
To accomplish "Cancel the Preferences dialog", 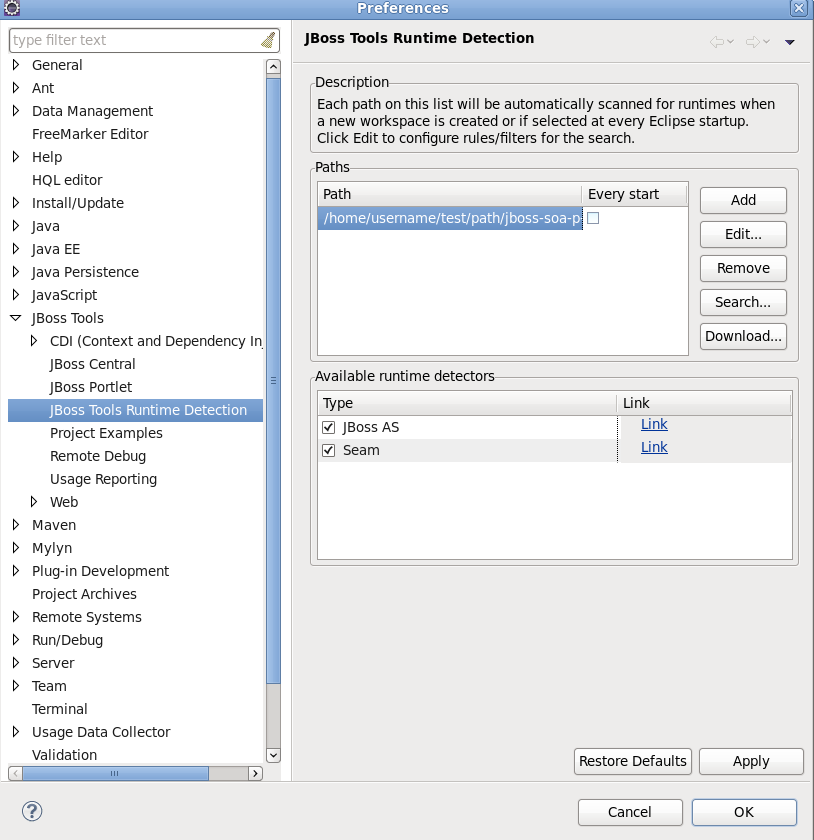I will pos(630,812).
